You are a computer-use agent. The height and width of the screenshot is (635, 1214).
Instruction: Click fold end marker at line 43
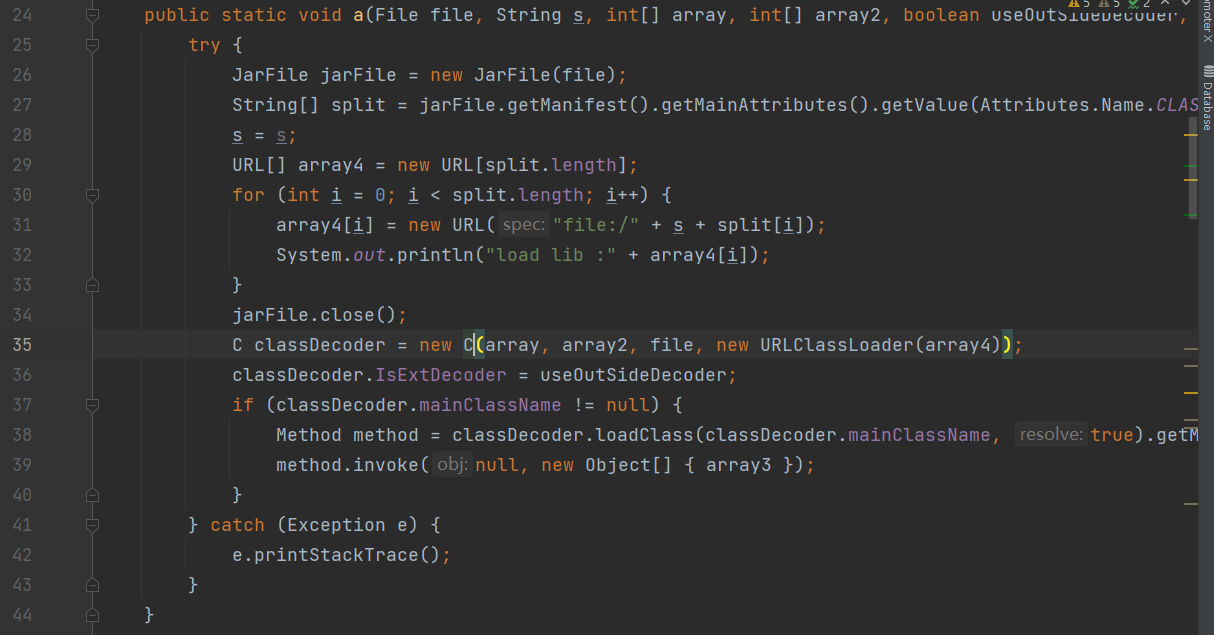tap(93, 585)
